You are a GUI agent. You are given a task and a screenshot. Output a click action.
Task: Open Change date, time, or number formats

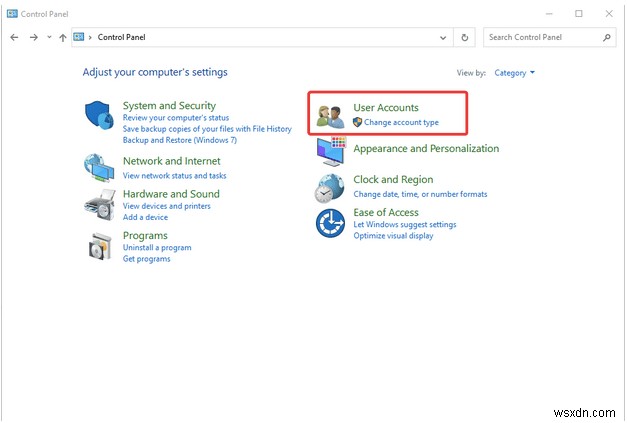(420, 194)
